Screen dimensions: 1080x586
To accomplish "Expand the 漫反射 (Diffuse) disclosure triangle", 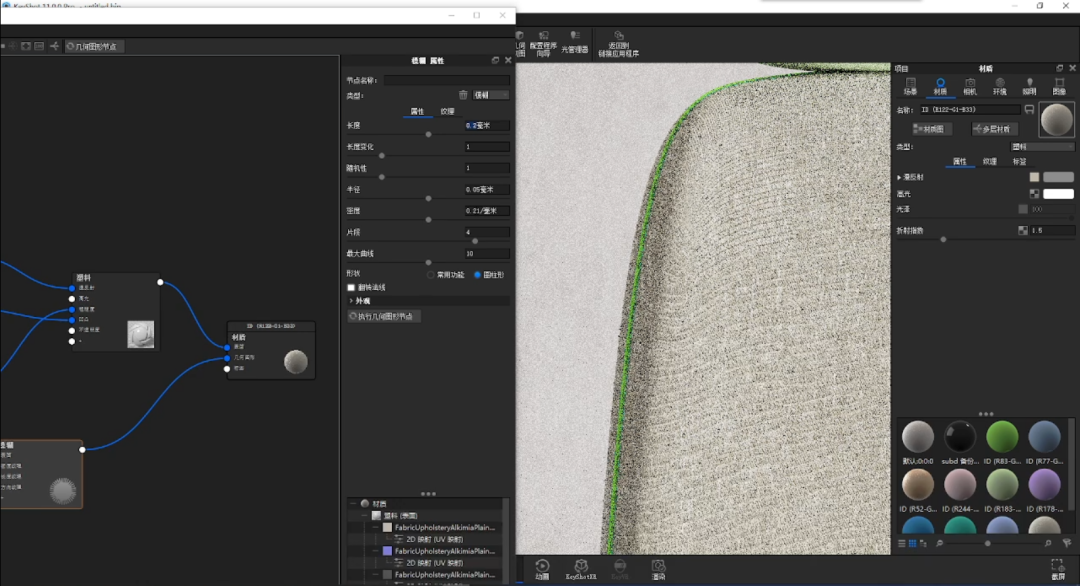I will pos(899,178).
